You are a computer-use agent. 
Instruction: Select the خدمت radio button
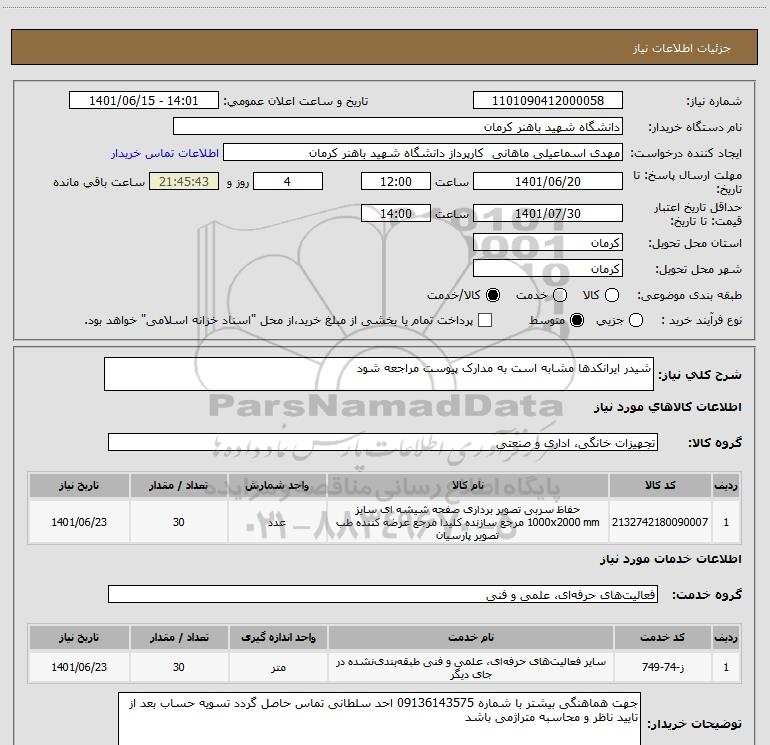point(560,295)
